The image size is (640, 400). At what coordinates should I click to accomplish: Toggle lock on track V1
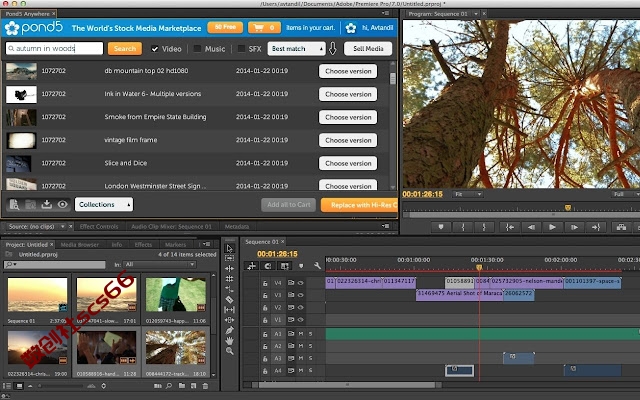tap(265, 320)
